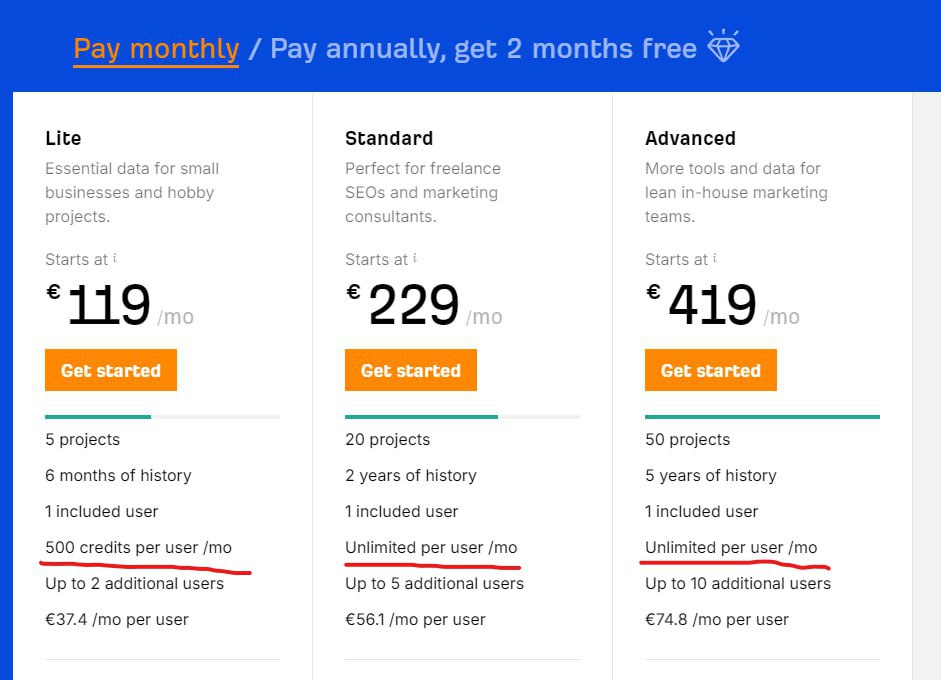
Task: Click the Lite plan's green progress bar
Action: [x=98, y=416]
